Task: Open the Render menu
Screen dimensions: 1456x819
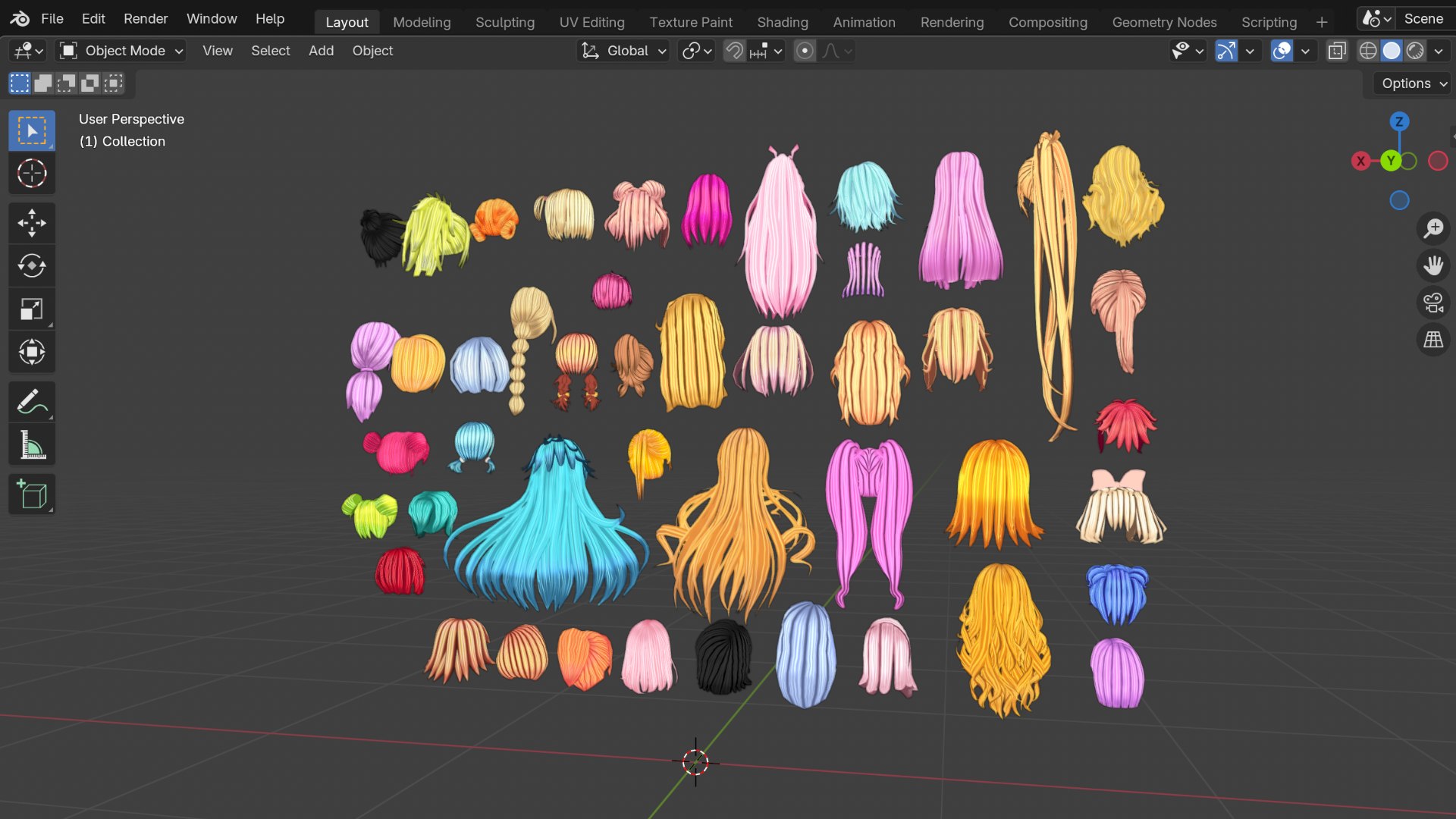Action: (146, 18)
